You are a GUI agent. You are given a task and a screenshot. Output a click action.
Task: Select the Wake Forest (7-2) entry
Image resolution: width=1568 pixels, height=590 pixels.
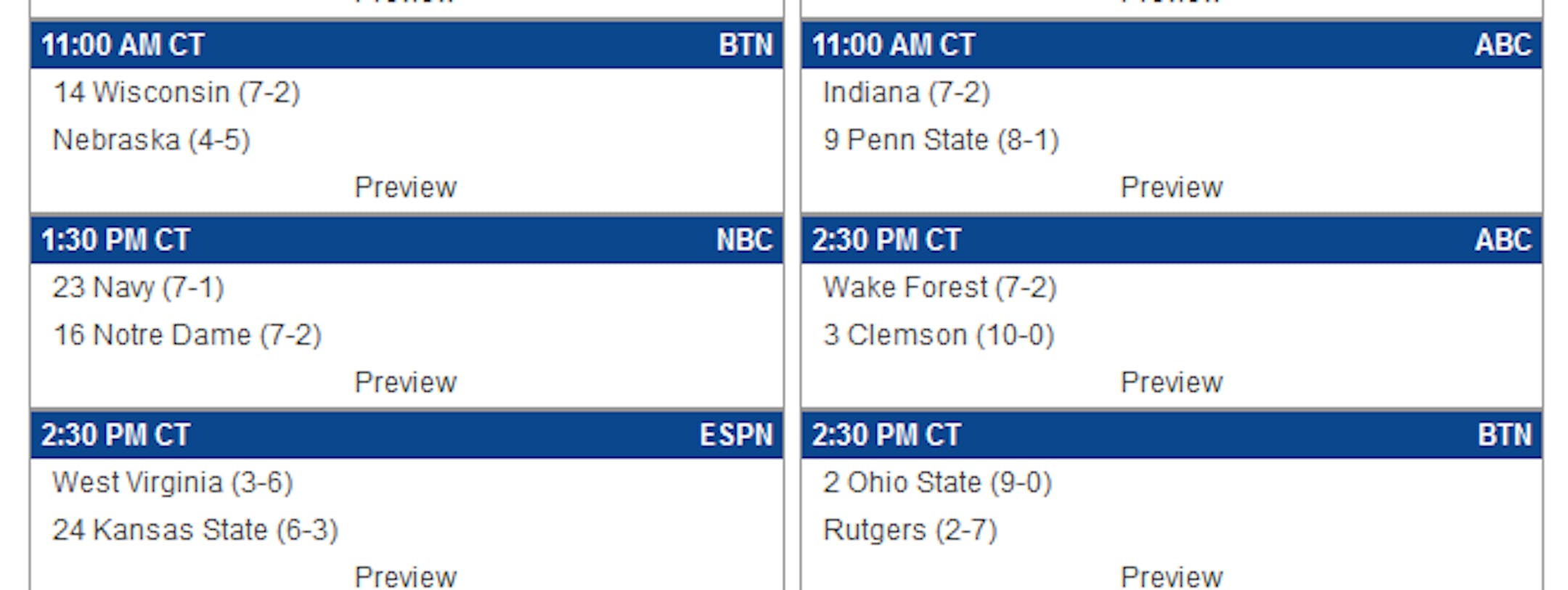(939, 287)
